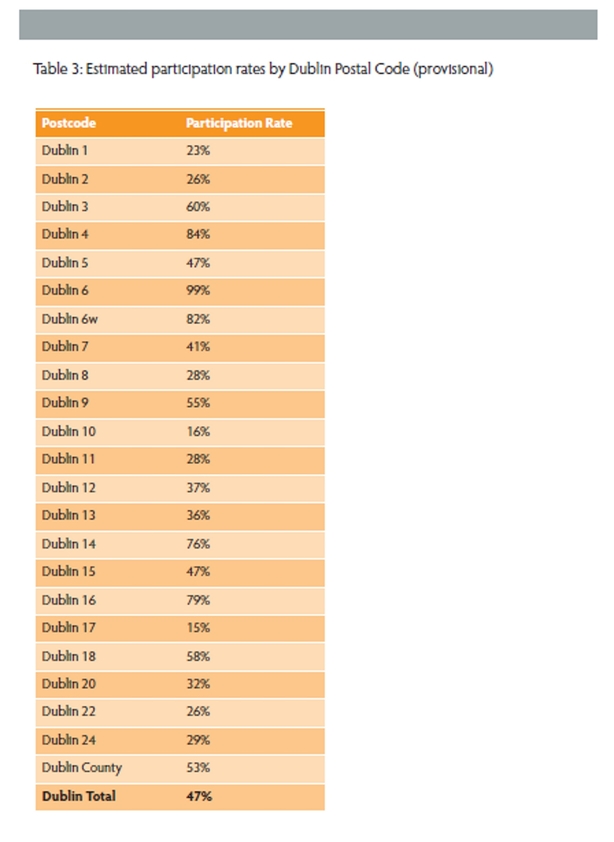Click the 76% value for Dublin 14

[x=198, y=544]
